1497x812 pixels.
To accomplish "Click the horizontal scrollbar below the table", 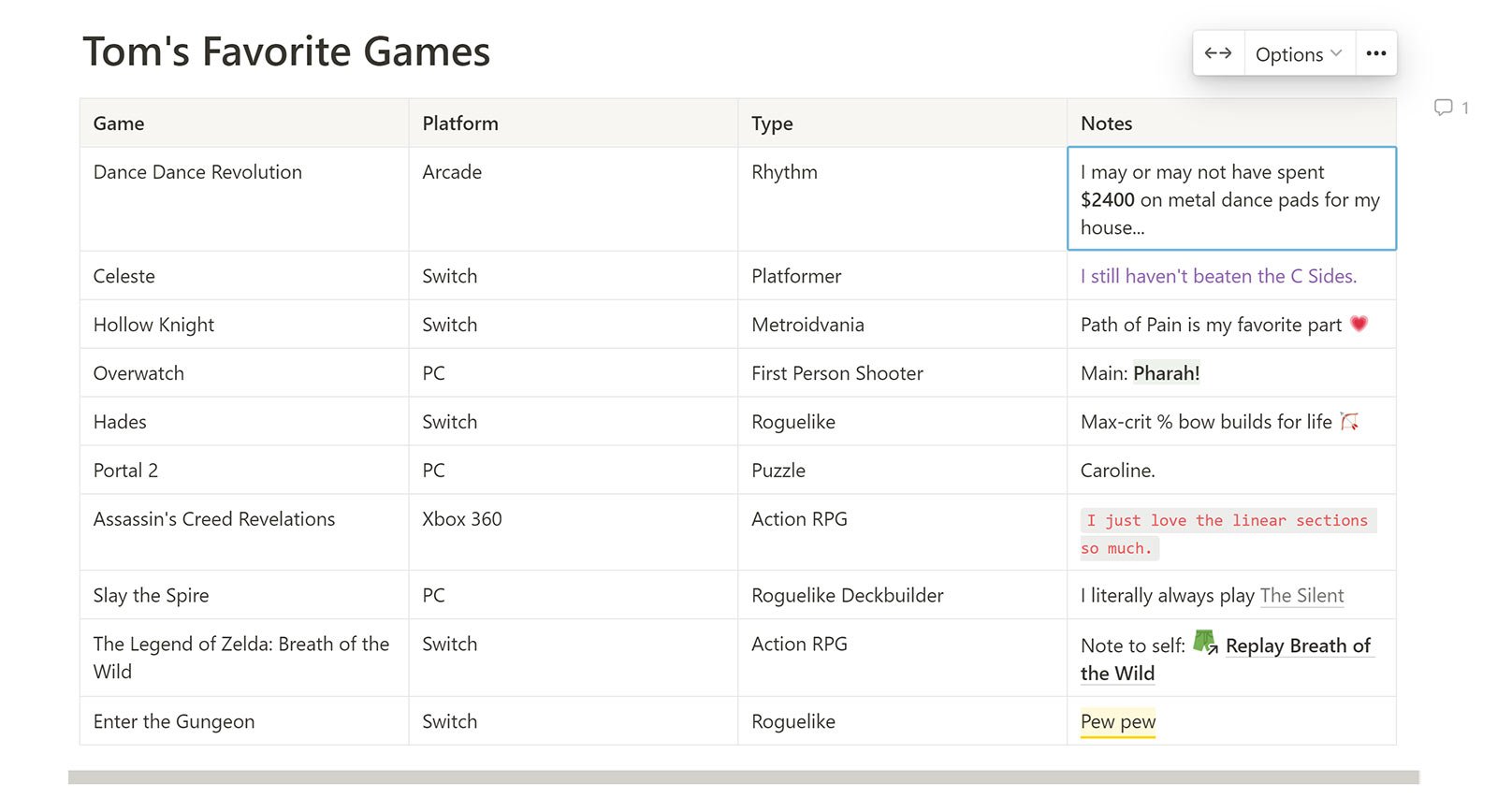I will 743,777.
